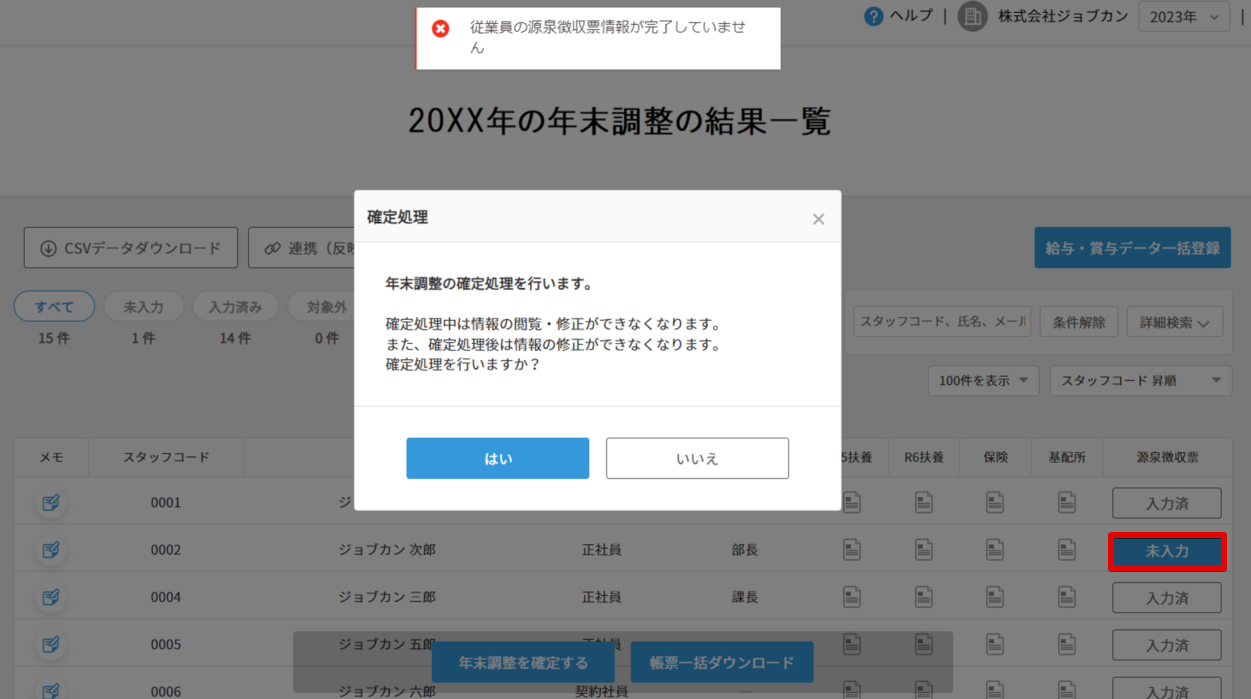Open memo icon for staff 0004

[x=51, y=597]
